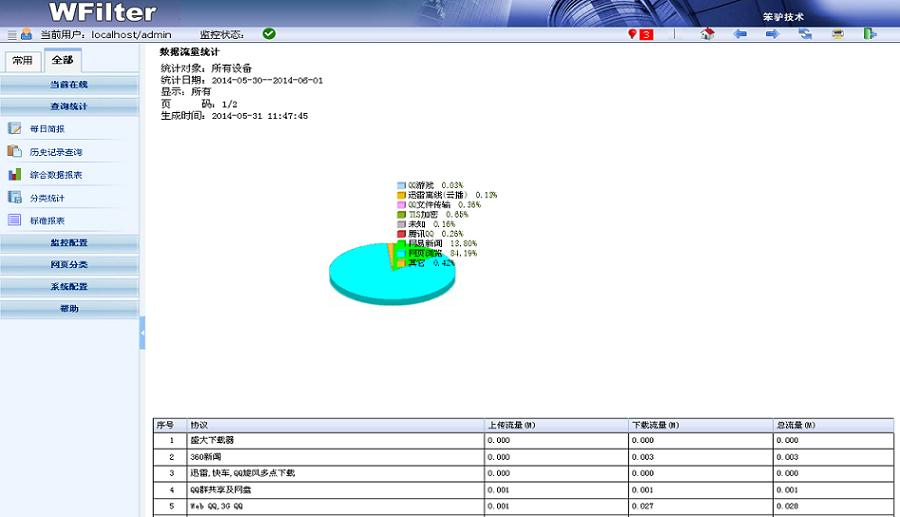Expand the 监控配置 section
The image size is (900, 517).
(x=69, y=243)
